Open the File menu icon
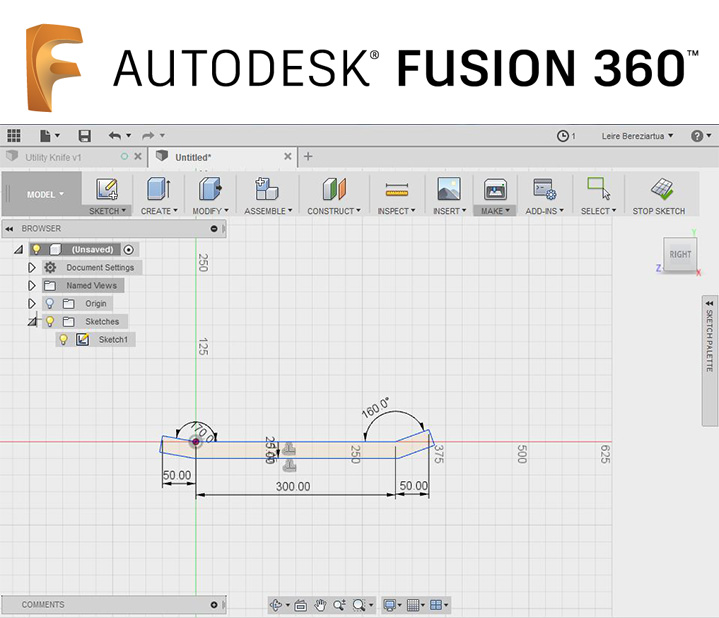 (x=45, y=136)
